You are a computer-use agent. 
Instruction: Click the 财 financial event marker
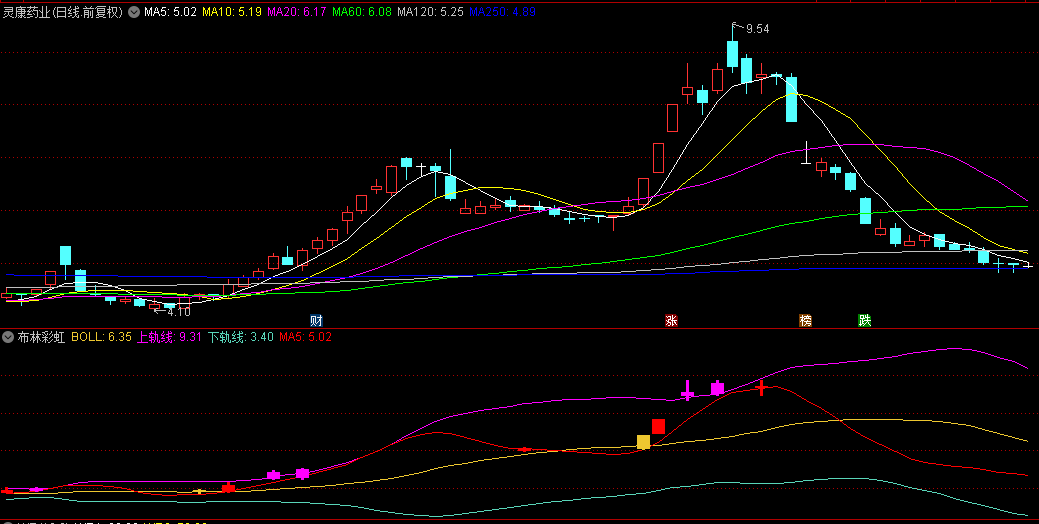pyautogui.click(x=316, y=321)
